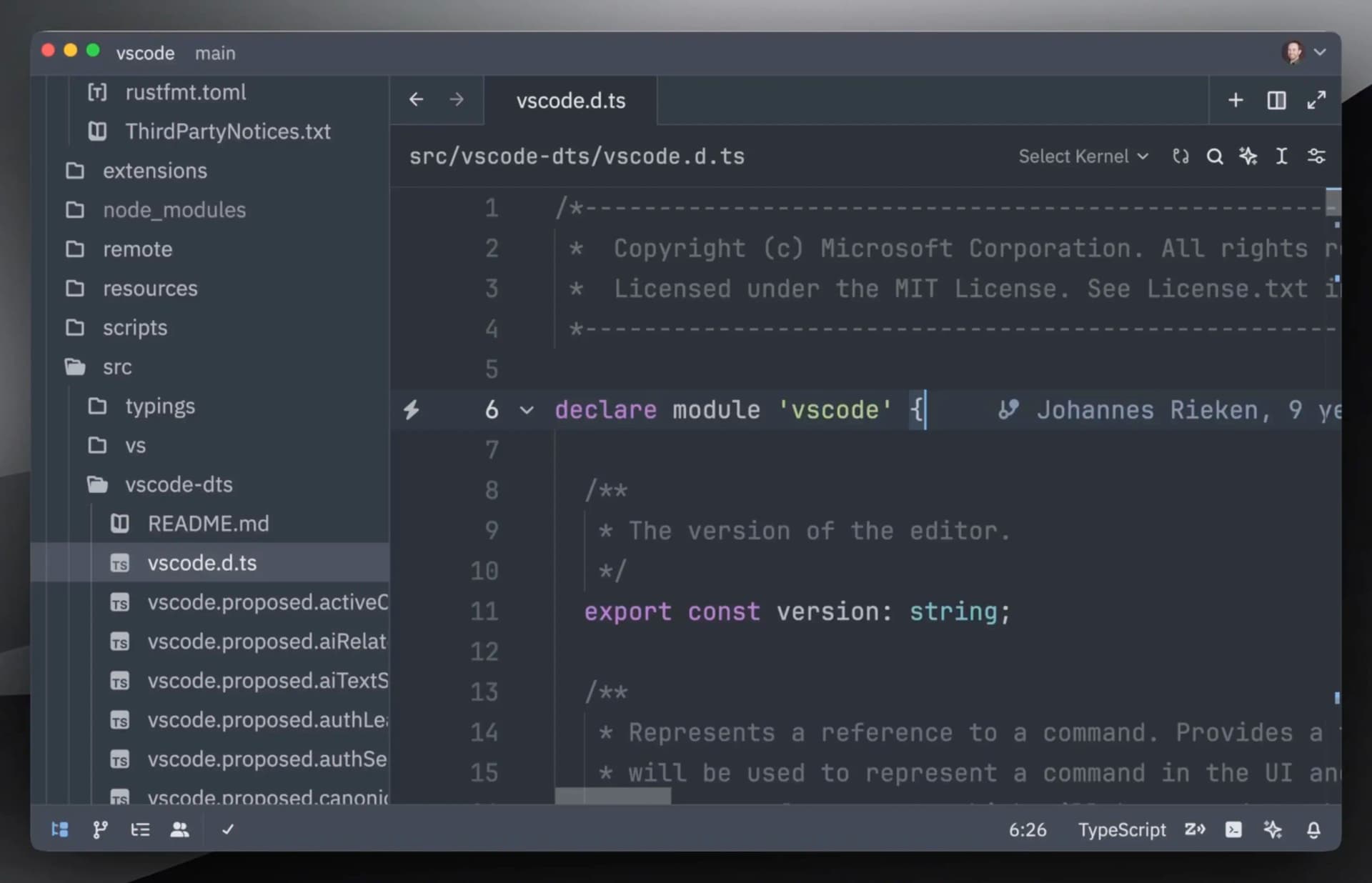Open editor controls with the sliders icon

tap(1317, 156)
